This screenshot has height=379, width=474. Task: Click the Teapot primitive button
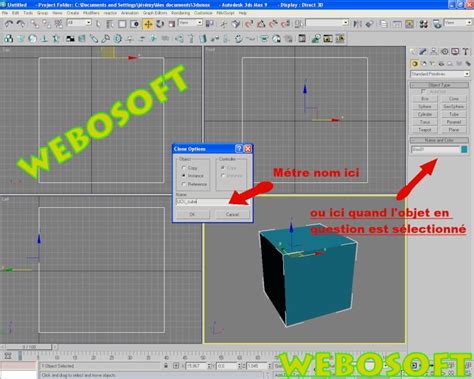[425, 130]
